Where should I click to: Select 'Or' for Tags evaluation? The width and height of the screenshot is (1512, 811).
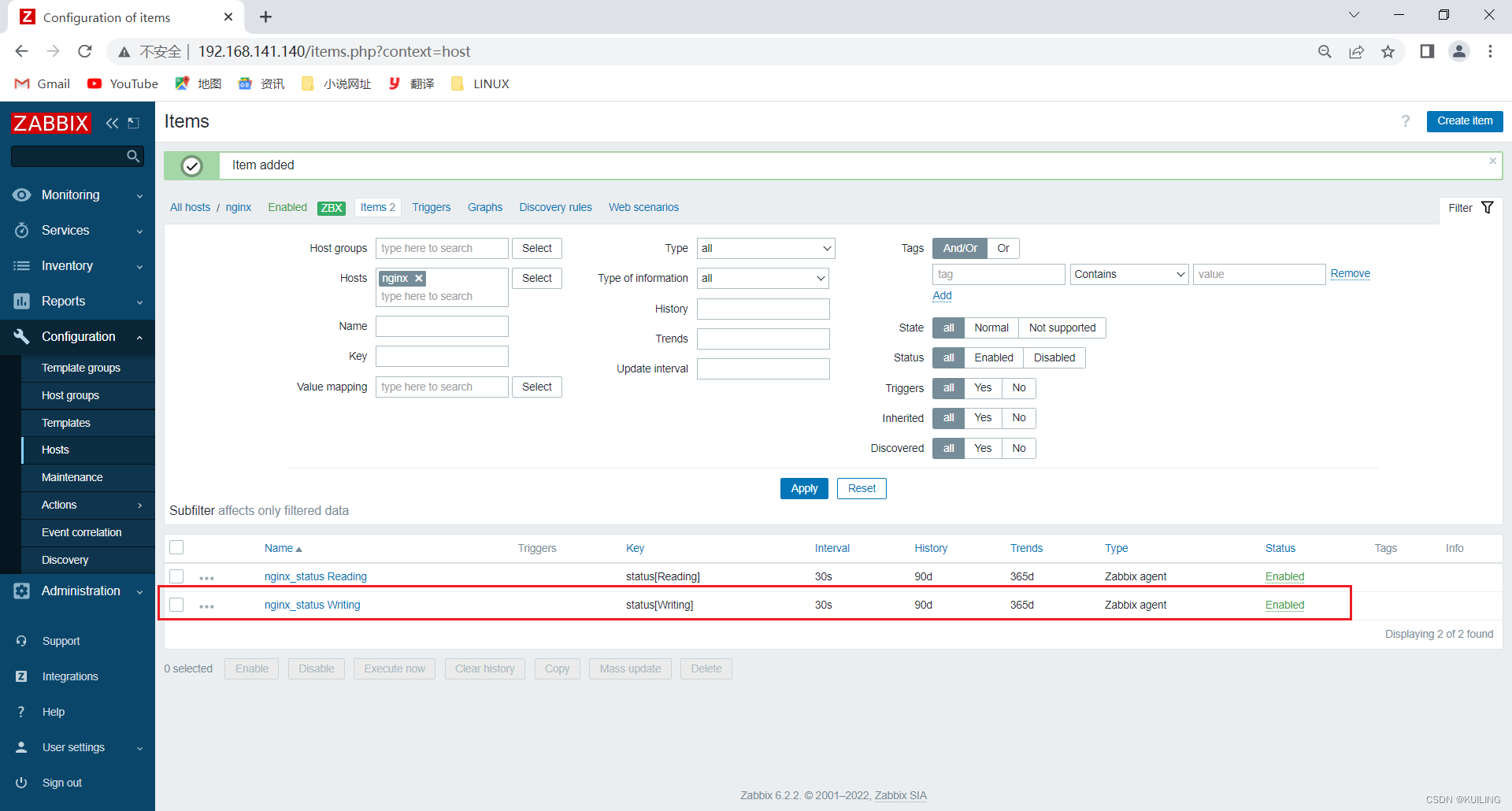[x=1003, y=248]
